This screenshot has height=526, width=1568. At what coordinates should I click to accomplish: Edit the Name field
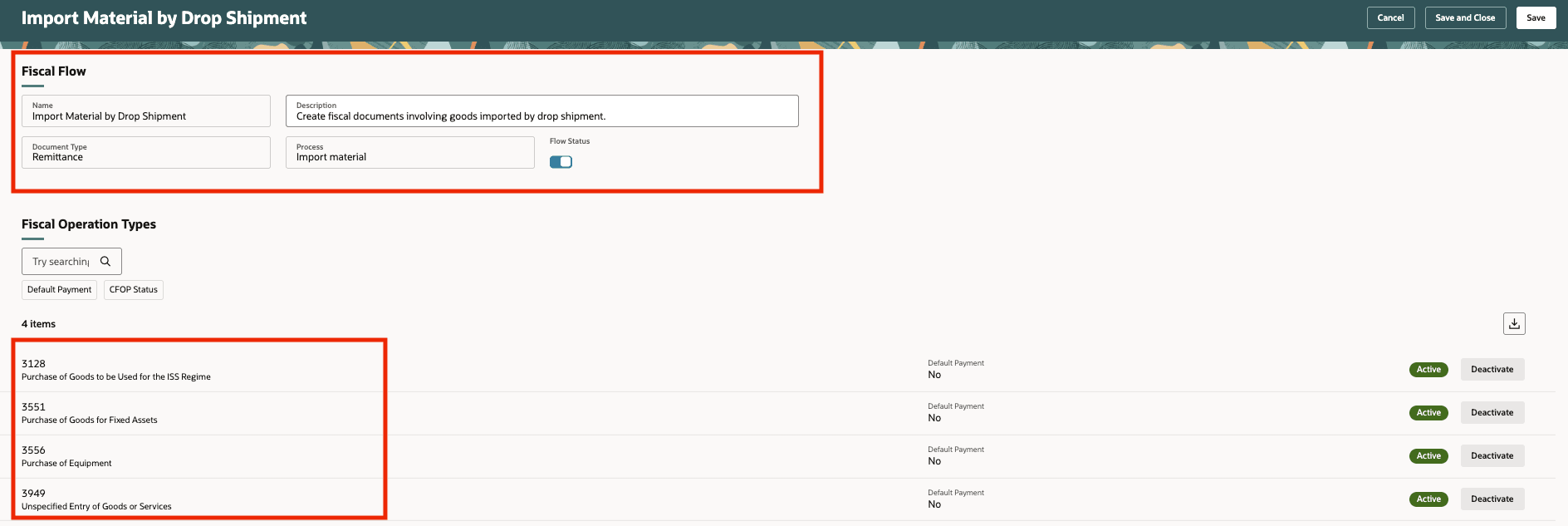tap(146, 111)
